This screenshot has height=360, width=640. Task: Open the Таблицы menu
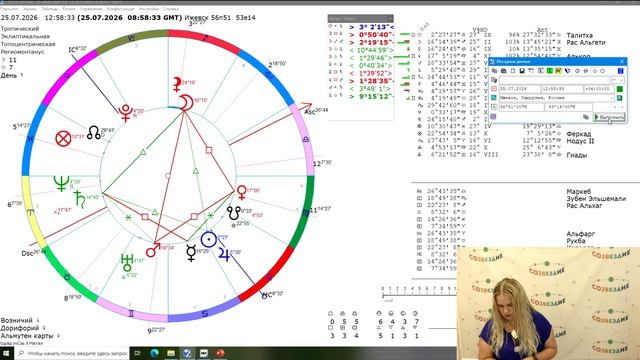49,9
